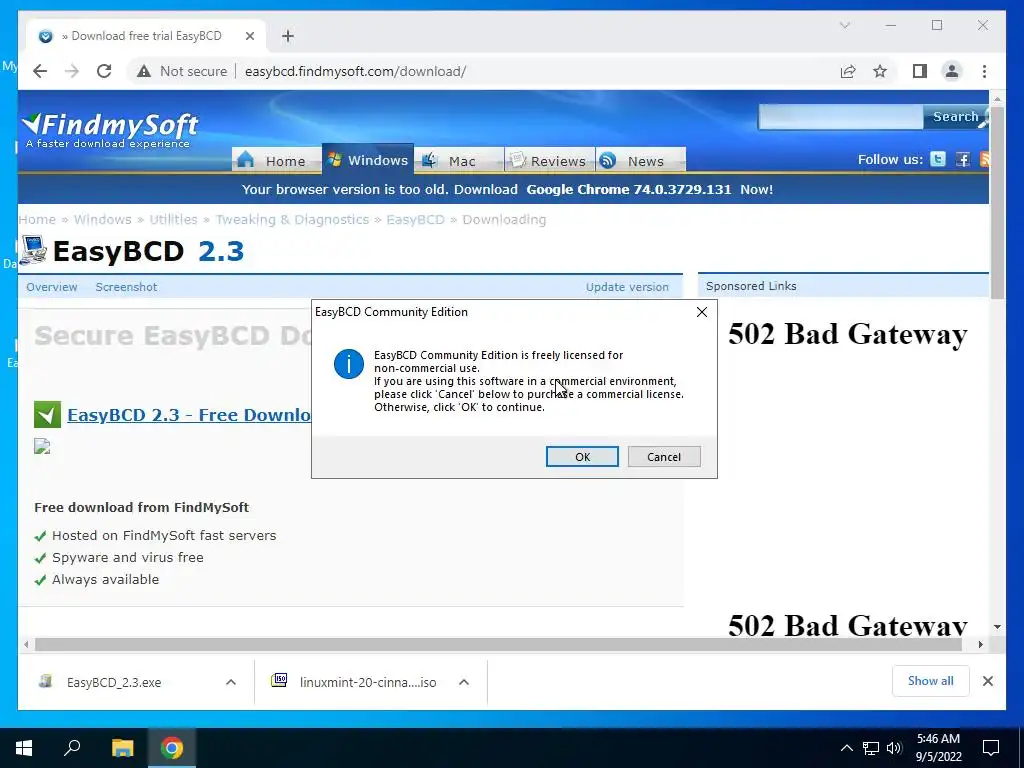Click the horizontal page scrollbar
This screenshot has height=768, width=1024.
click(x=498, y=645)
